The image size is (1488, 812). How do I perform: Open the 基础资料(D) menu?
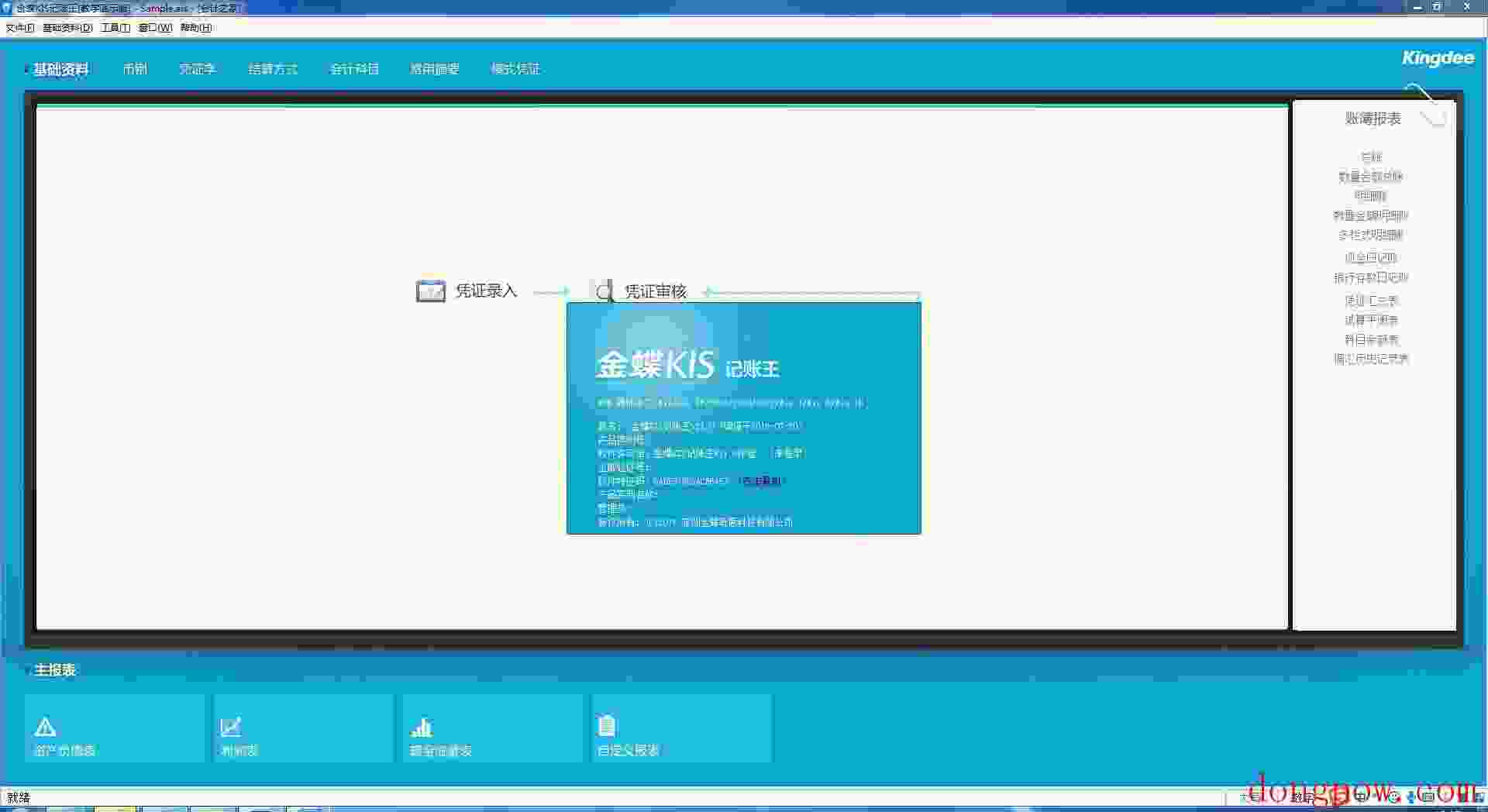tap(67, 28)
